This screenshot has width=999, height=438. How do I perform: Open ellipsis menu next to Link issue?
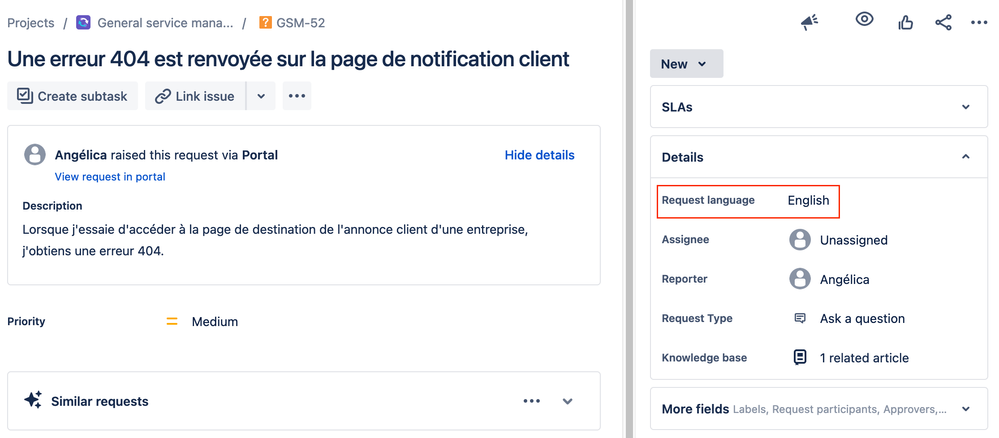(x=297, y=96)
